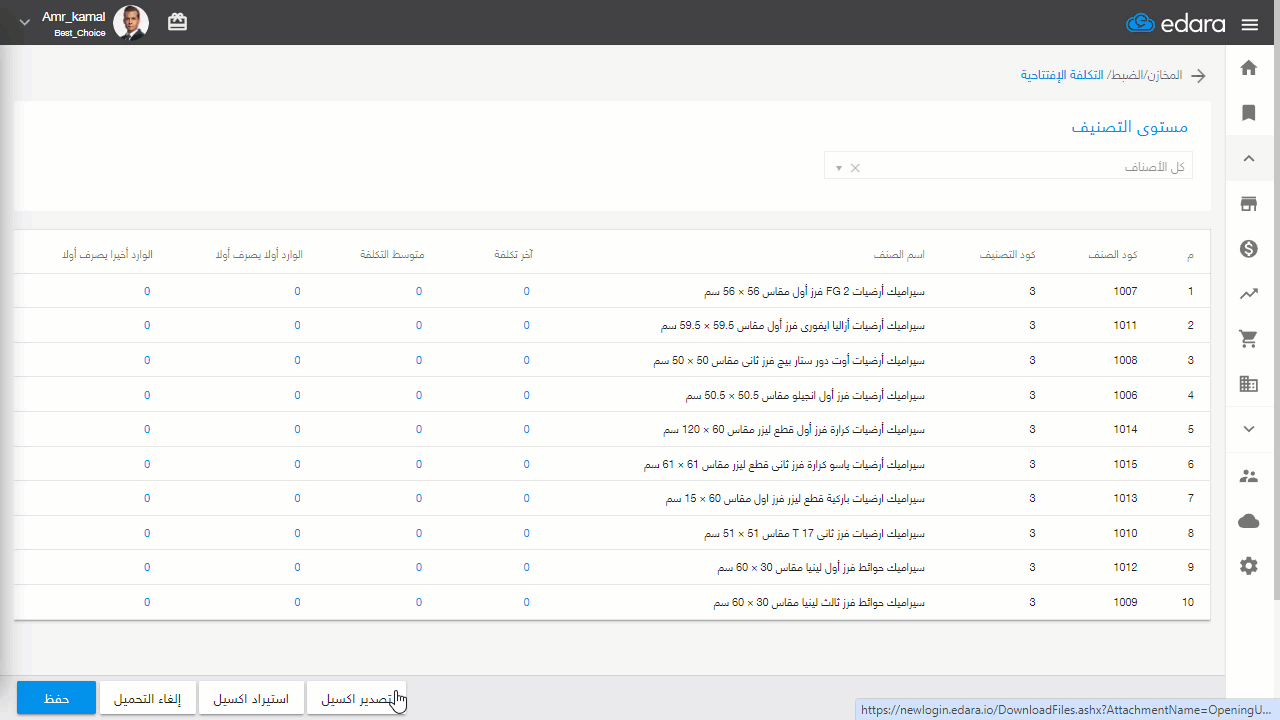Click the Amr_kamal profile avatar
This screenshot has width=1280, height=720.
click(x=131, y=22)
